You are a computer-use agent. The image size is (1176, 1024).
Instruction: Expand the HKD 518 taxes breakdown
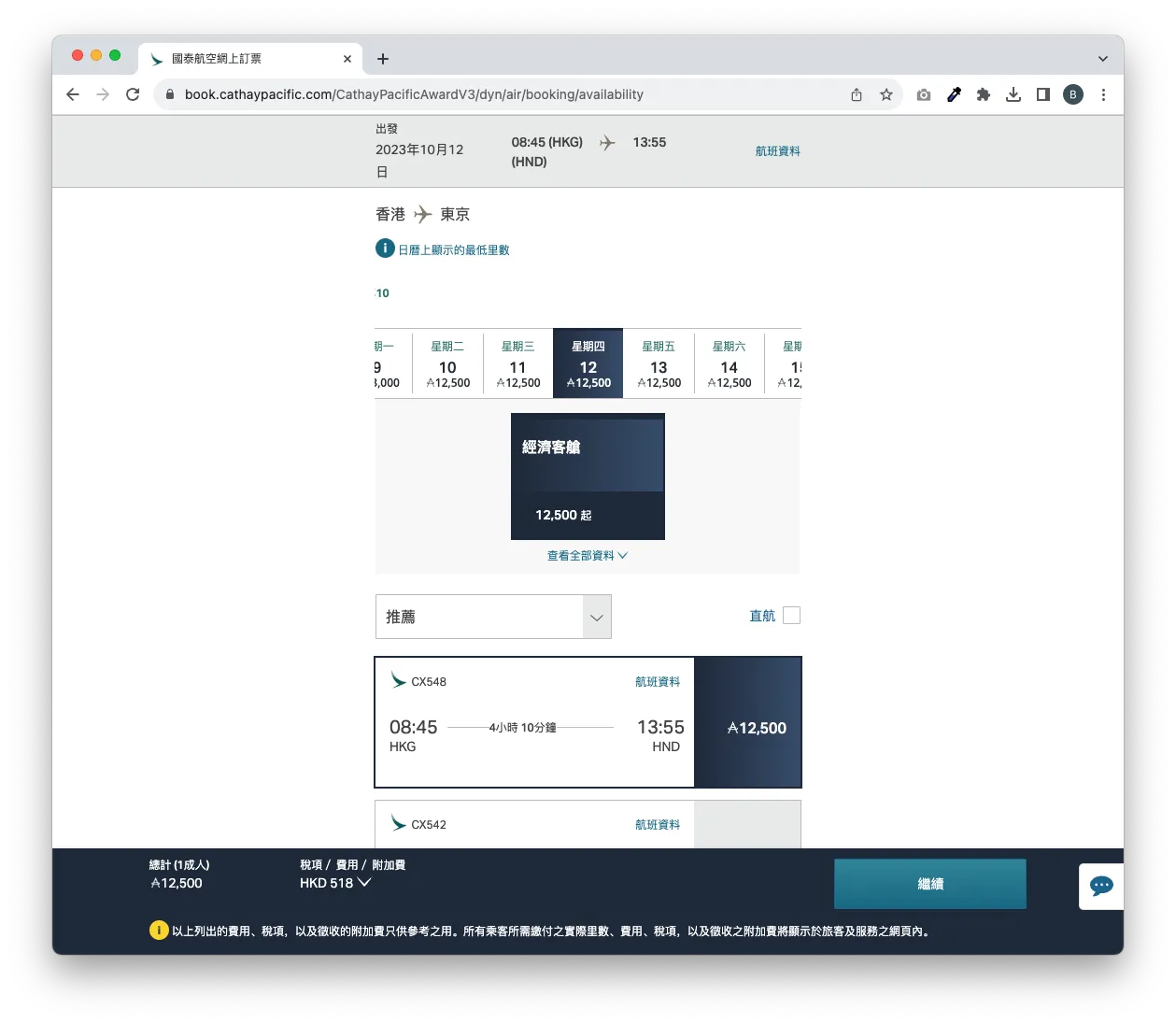pos(335,883)
